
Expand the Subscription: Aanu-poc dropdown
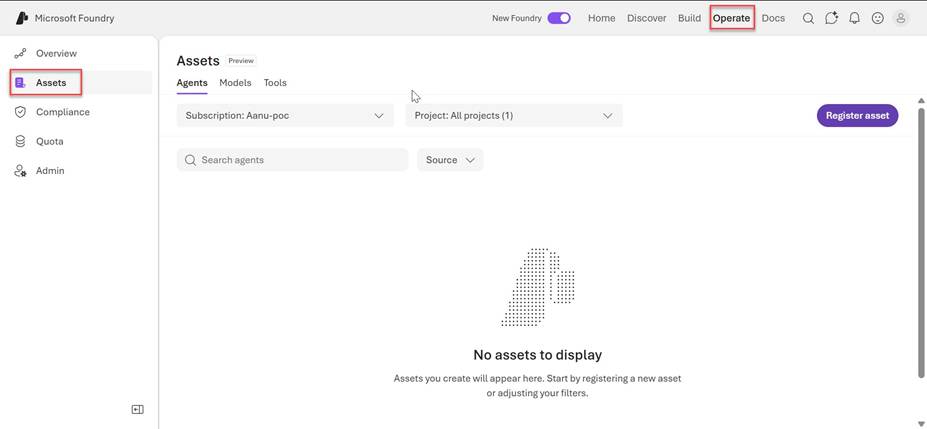click(x=285, y=116)
